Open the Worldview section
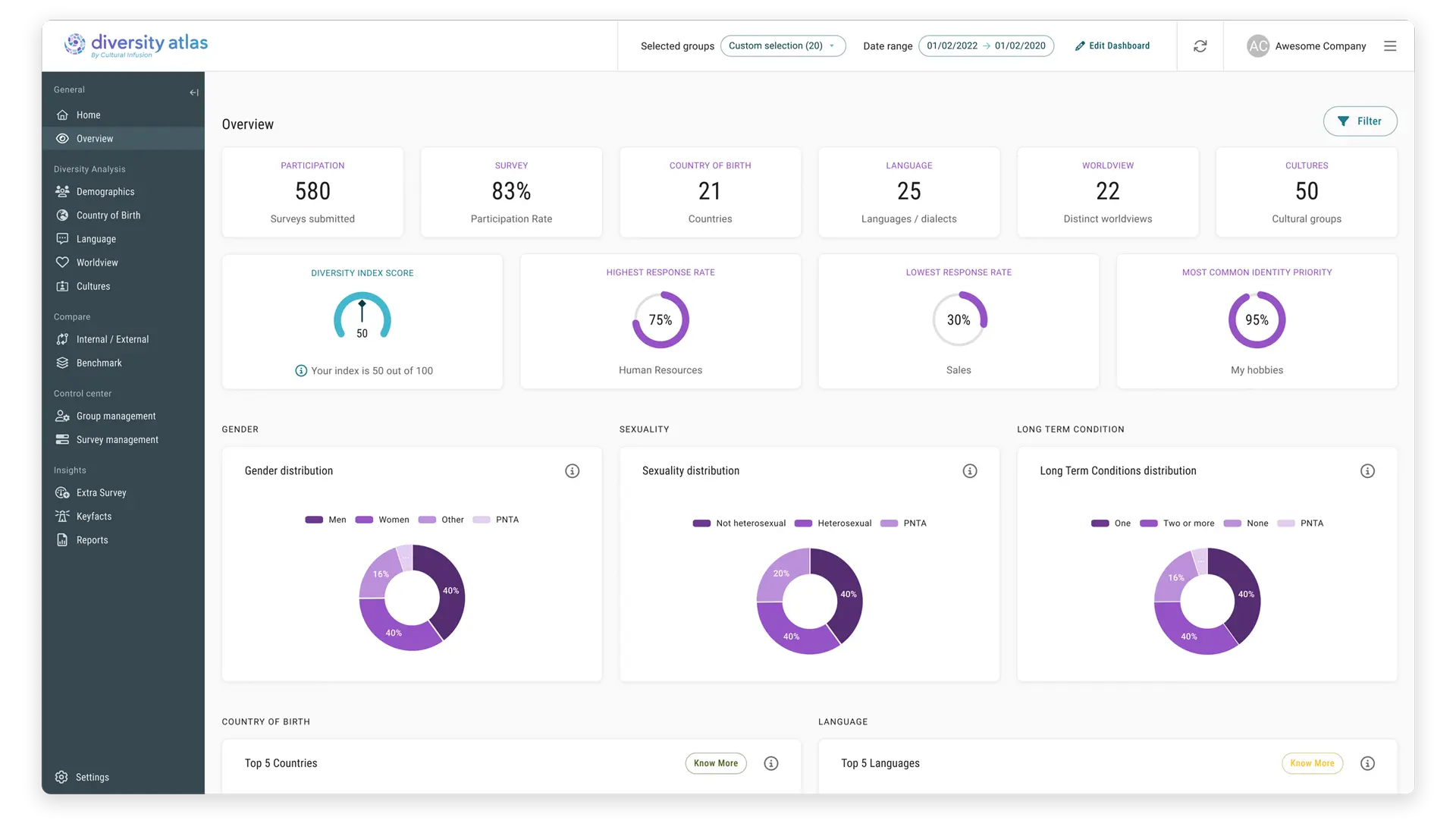 point(123,262)
